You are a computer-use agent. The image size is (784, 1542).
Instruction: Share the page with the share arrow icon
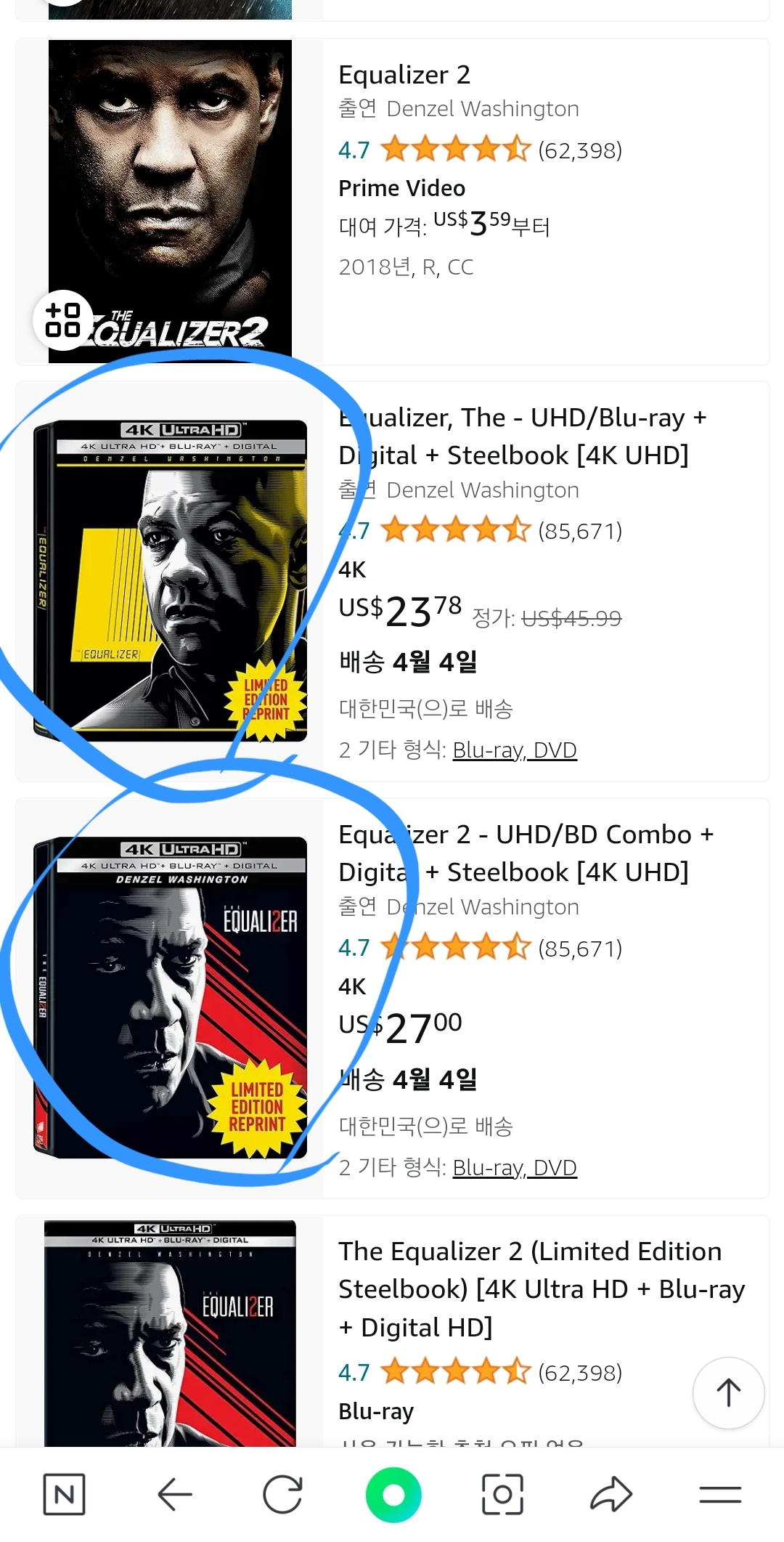611,1494
